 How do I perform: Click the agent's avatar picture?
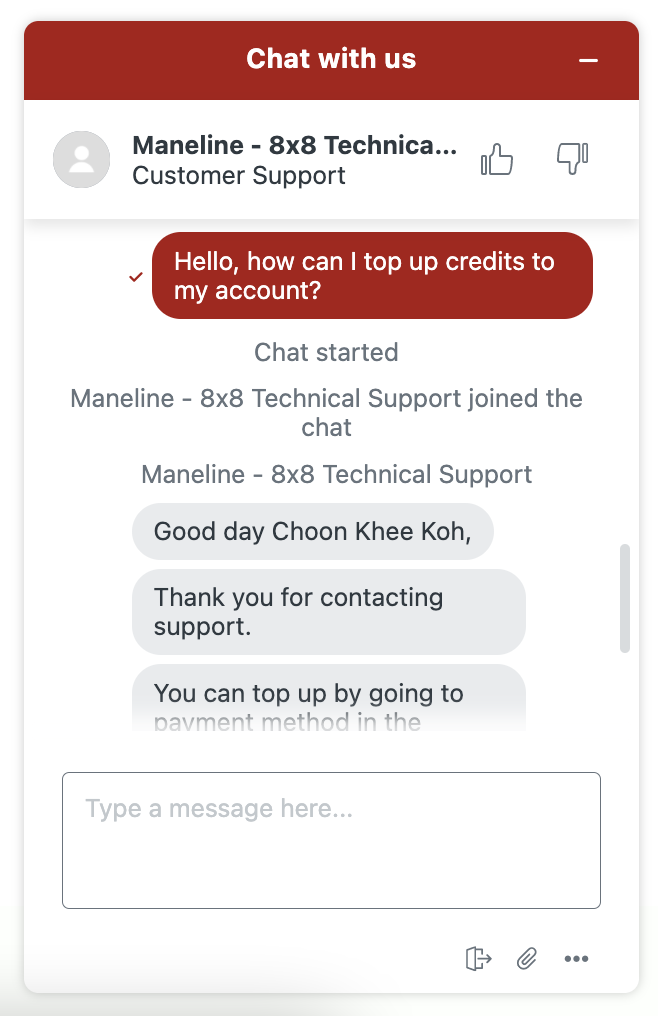(x=82, y=159)
